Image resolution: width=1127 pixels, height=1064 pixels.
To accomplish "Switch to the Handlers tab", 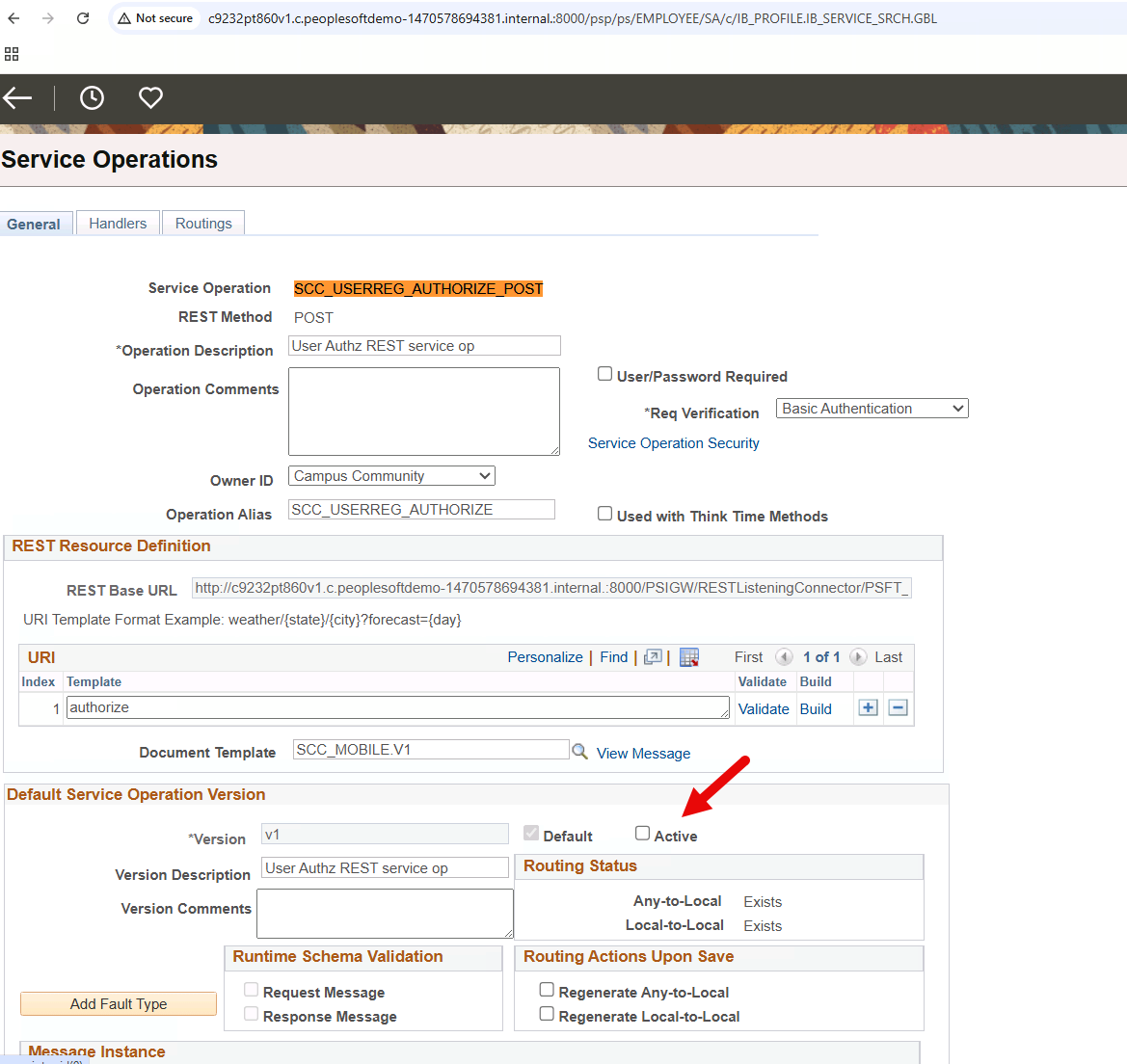I will click(118, 224).
